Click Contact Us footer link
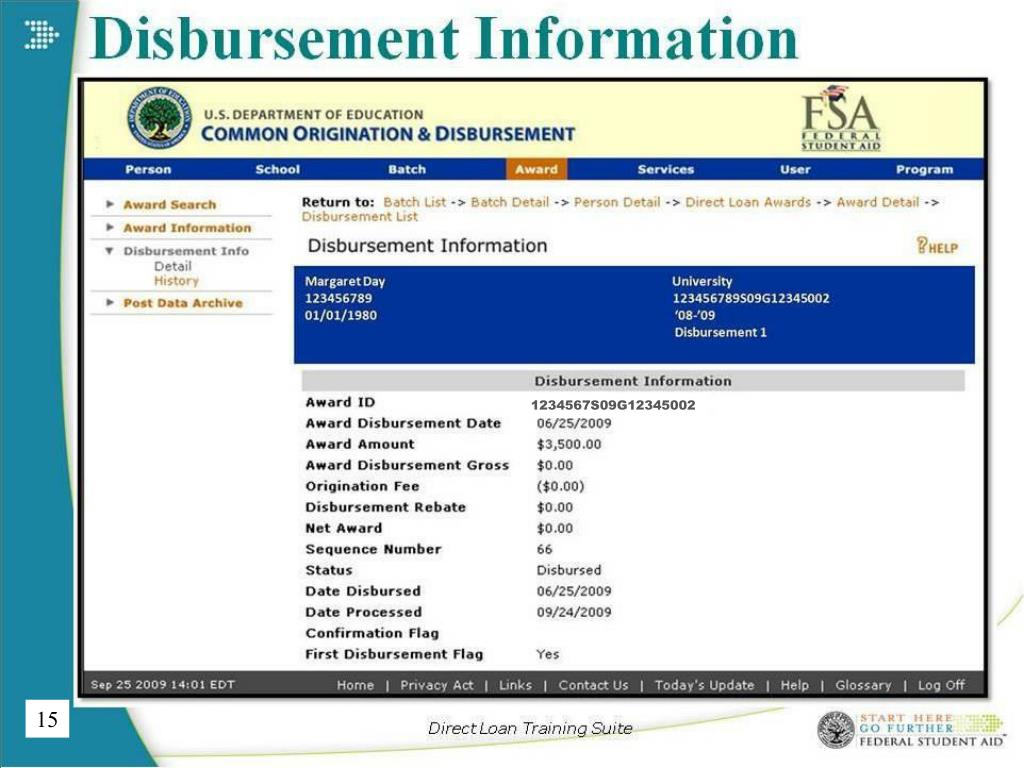The width and height of the screenshot is (1024, 768). click(593, 685)
